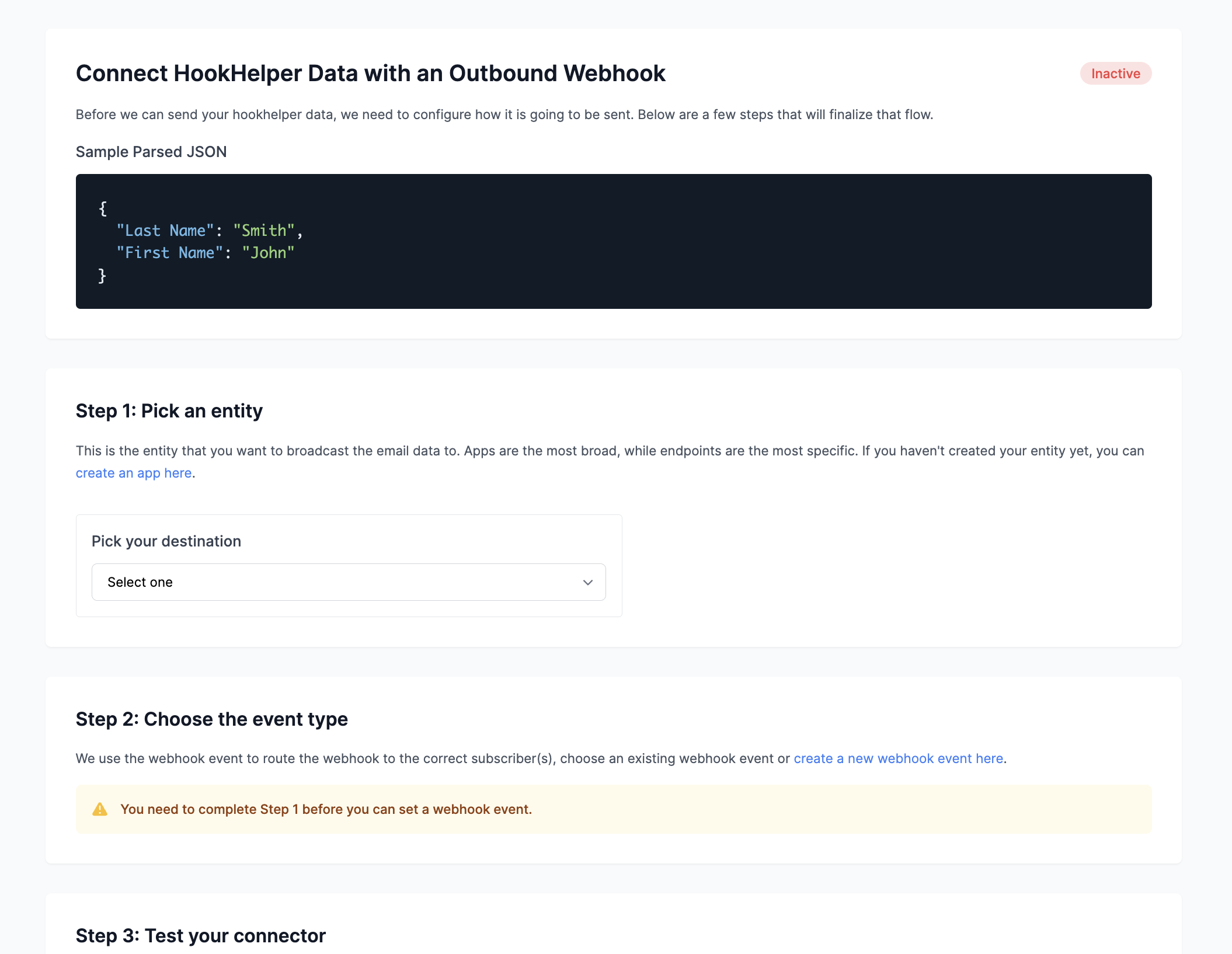The image size is (1232, 954).
Task: Click the Inactive status badge
Action: 1116,74
